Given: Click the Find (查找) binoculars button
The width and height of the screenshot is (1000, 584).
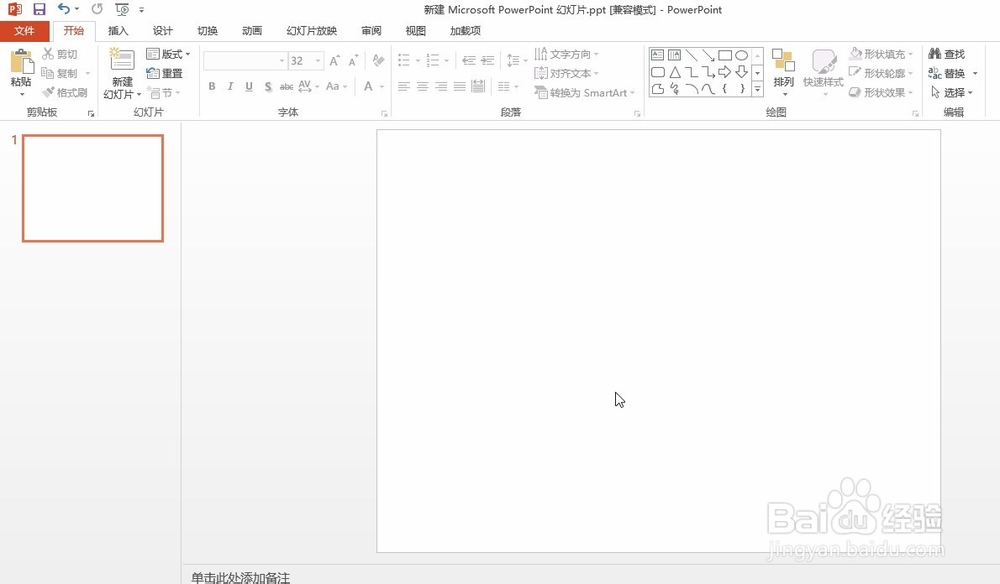Looking at the screenshot, I should click(x=946, y=54).
